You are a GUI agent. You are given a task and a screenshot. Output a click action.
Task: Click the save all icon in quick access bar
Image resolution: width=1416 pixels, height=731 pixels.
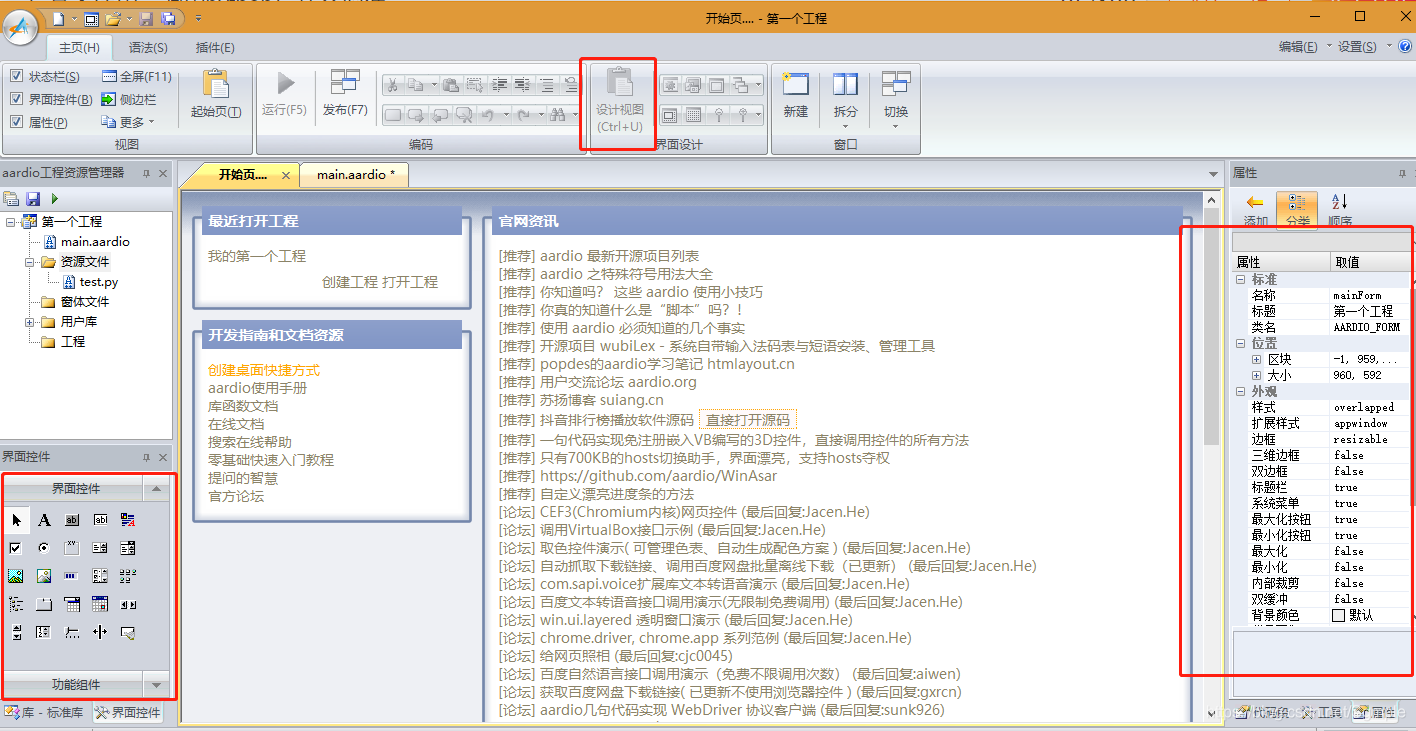(168, 19)
